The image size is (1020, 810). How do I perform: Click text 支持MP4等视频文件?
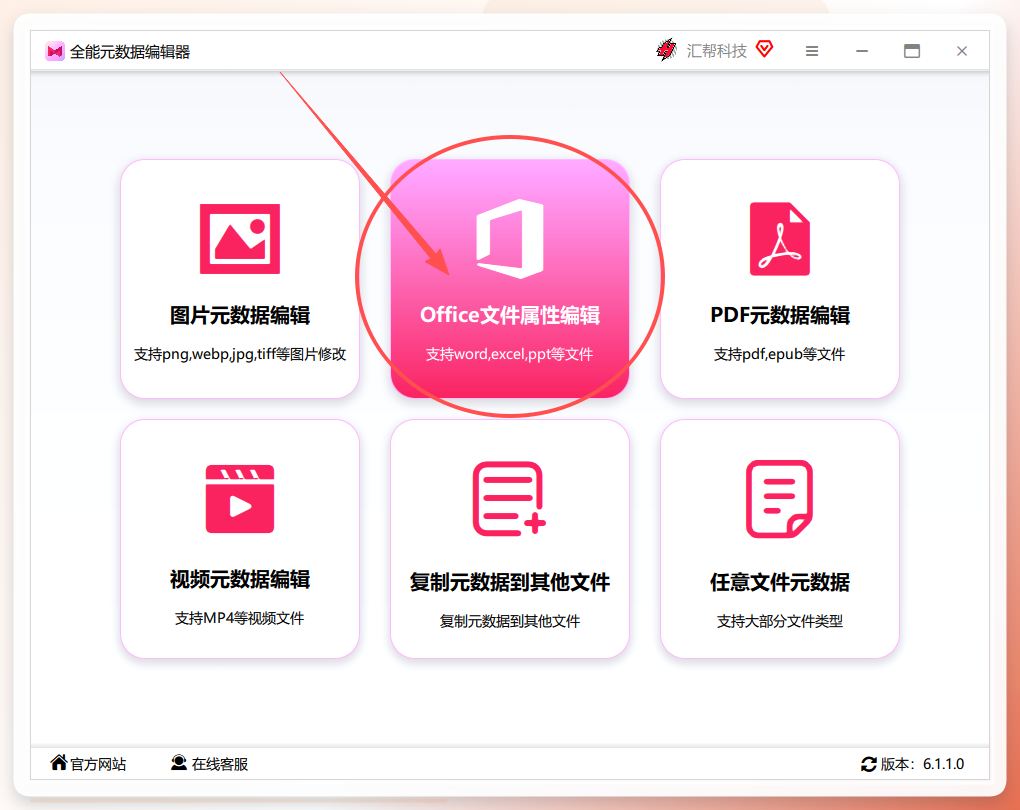click(239, 618)
